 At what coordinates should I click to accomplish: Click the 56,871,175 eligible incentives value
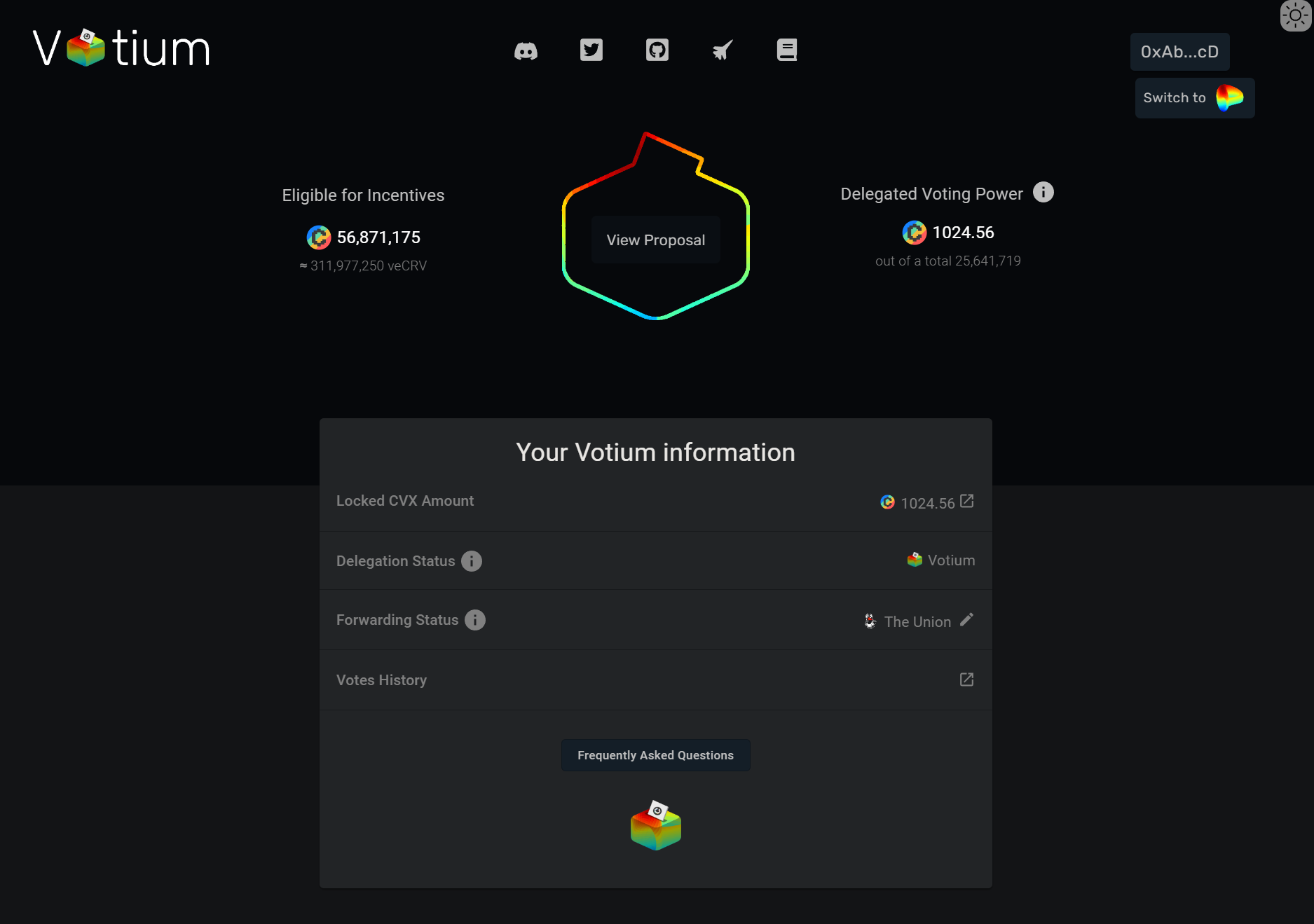[378, 237]
